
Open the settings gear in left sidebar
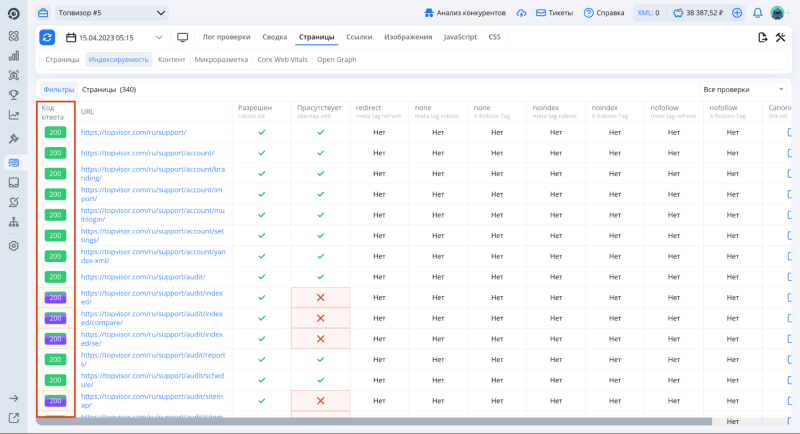pos(14,245)
